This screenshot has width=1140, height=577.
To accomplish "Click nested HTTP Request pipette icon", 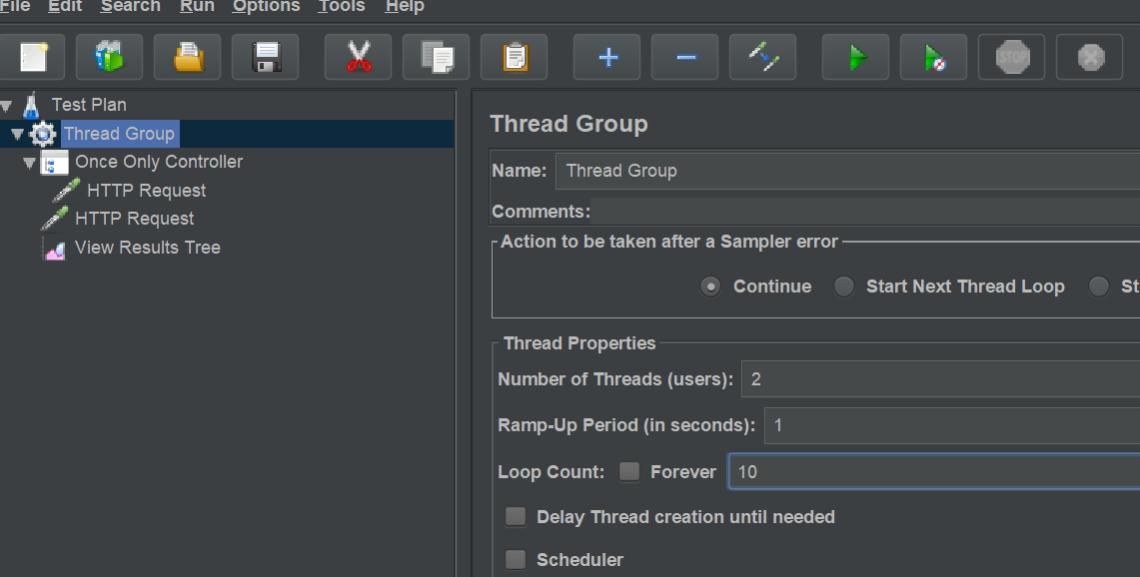I will [66, 190].
